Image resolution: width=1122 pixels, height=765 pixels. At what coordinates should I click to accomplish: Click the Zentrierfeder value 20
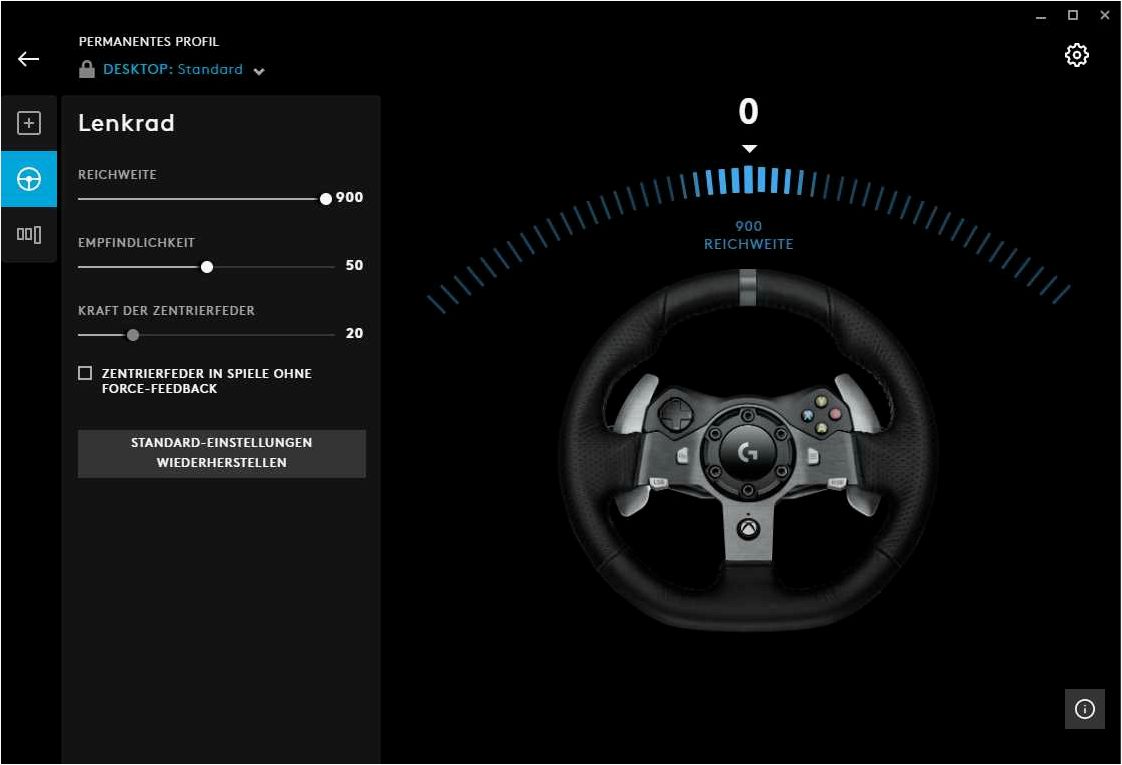354,333
